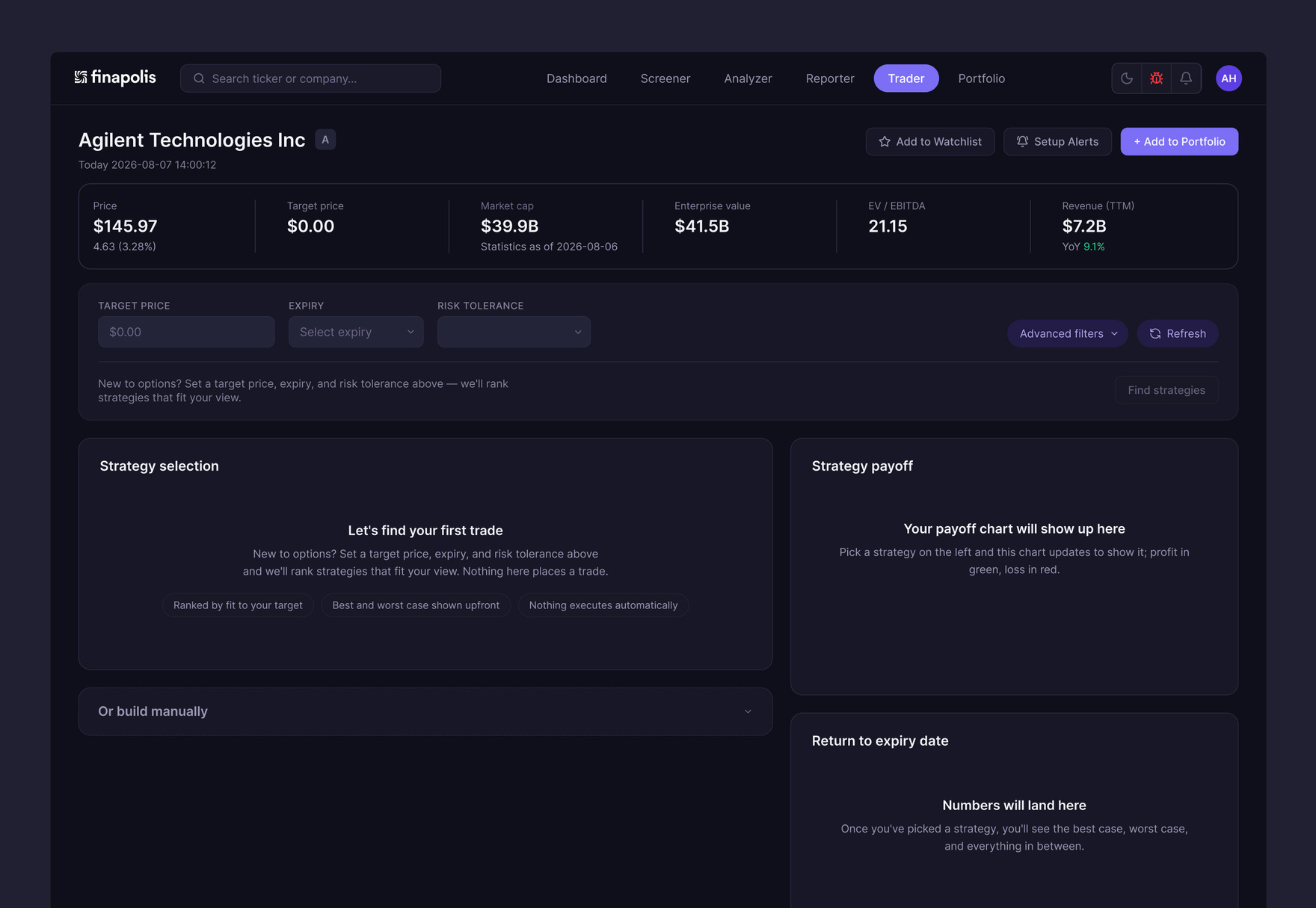Click the Enterprise value $41.5B
This screenshot has height=908, width=1316.
click(702, 226)
